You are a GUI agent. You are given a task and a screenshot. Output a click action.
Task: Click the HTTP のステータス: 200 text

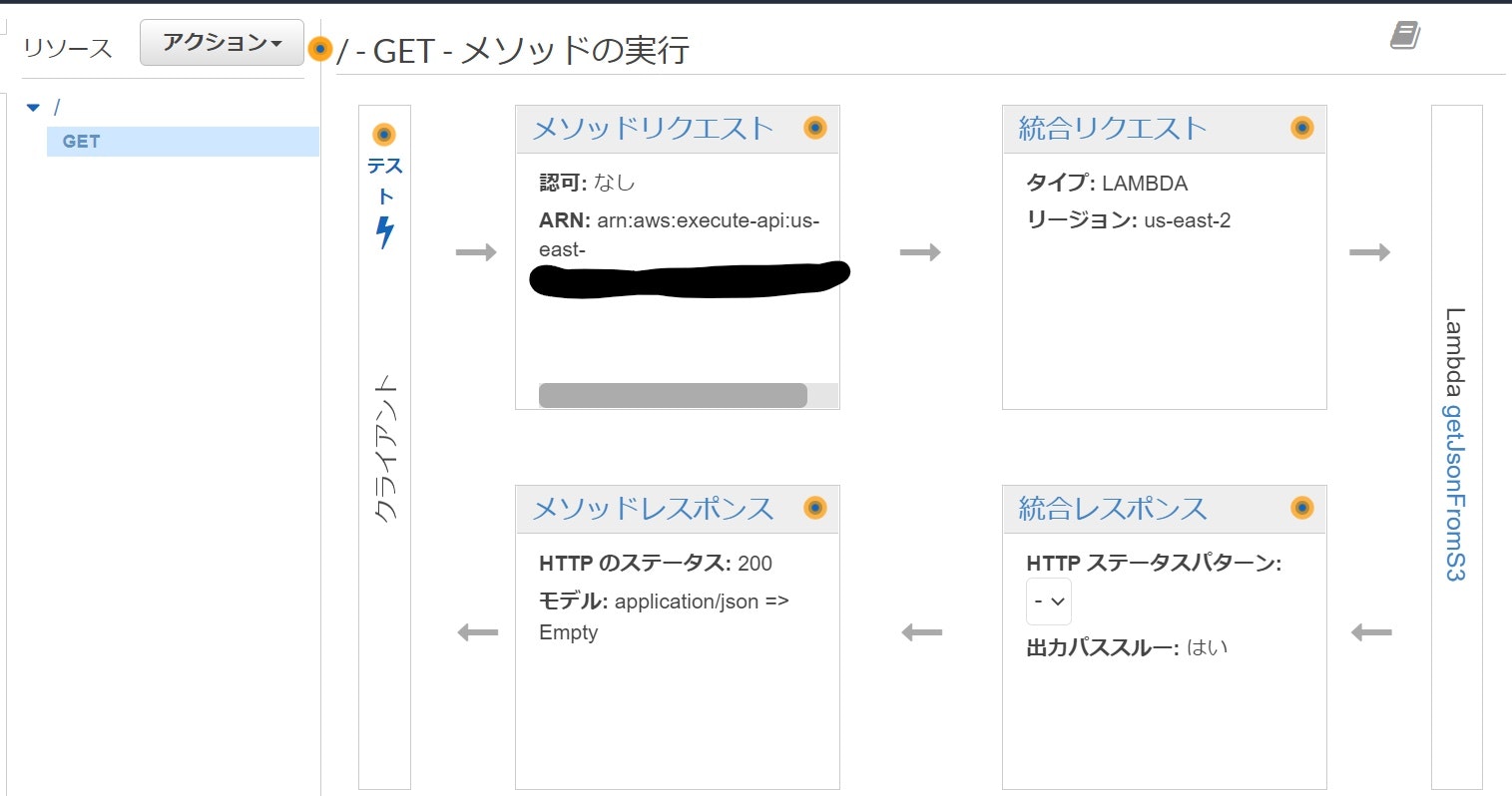pos(656,564)
